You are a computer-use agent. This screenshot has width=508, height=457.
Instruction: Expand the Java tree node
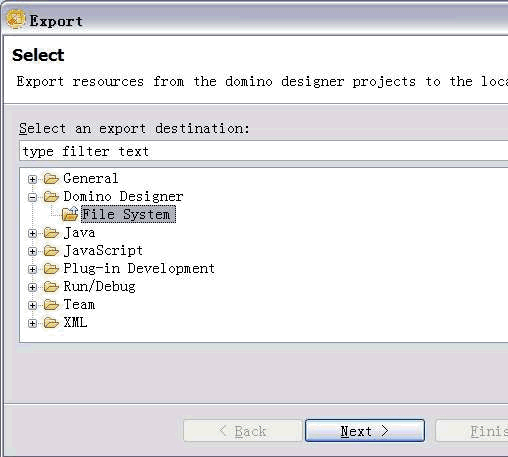tap(32, 233)
